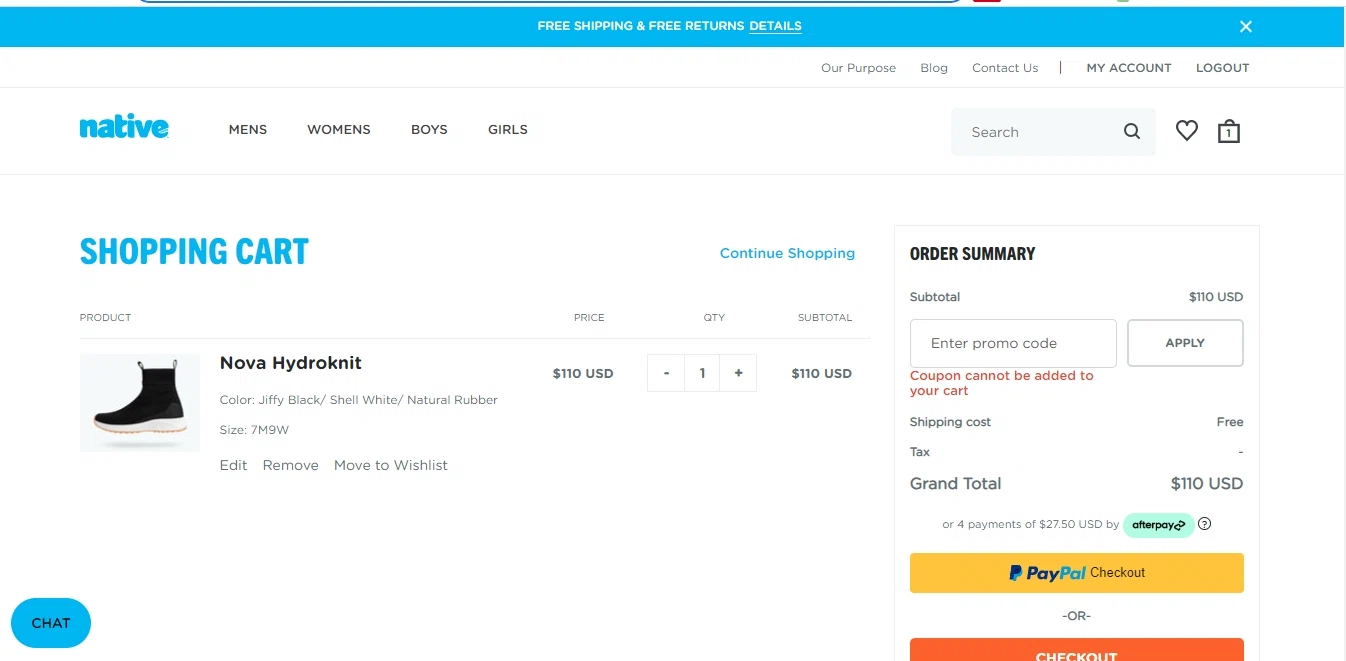
Task: Open Contact Us page
Action: [x=1005, y=68]
